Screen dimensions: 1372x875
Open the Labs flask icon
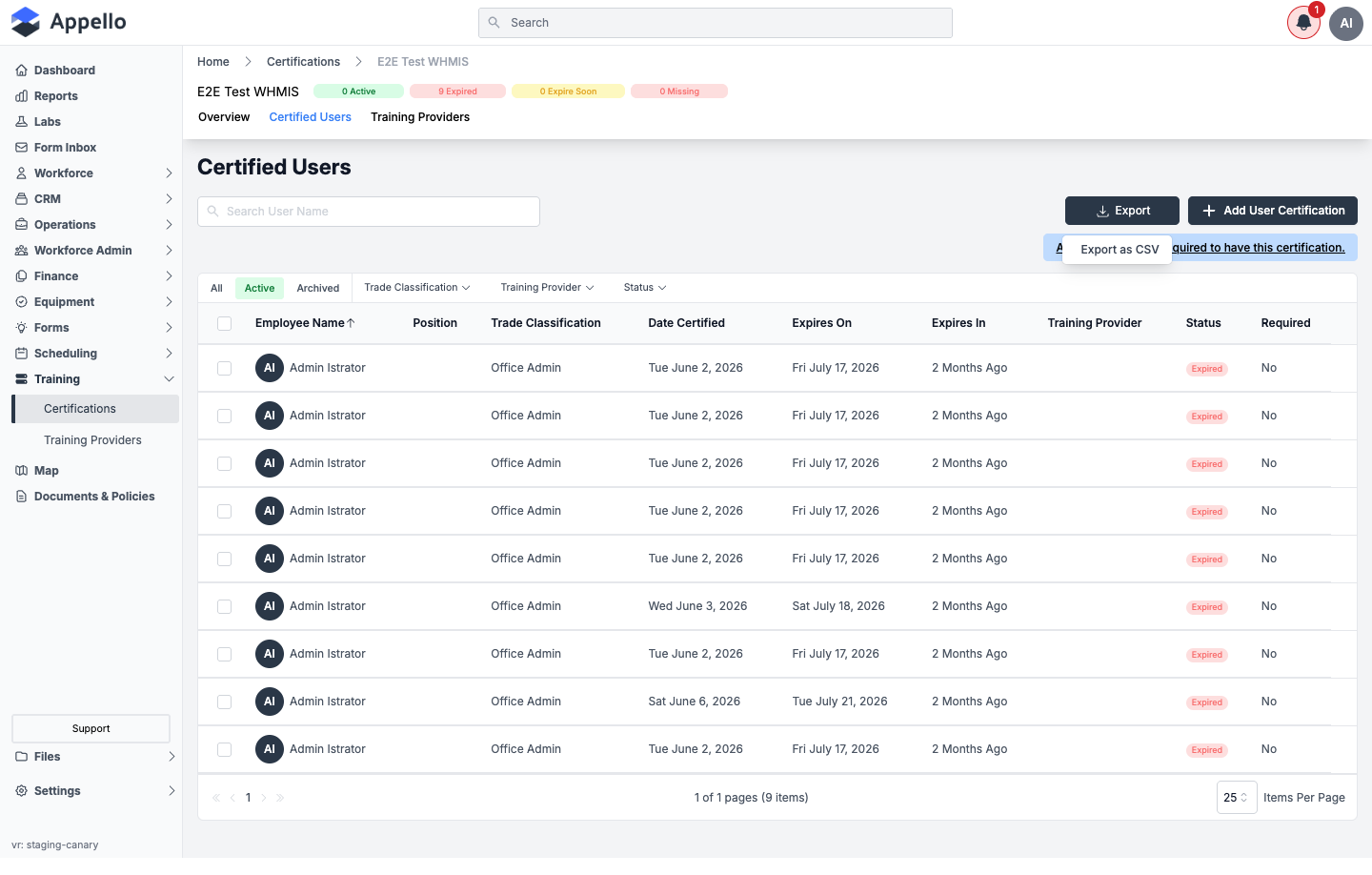[21, 122]
